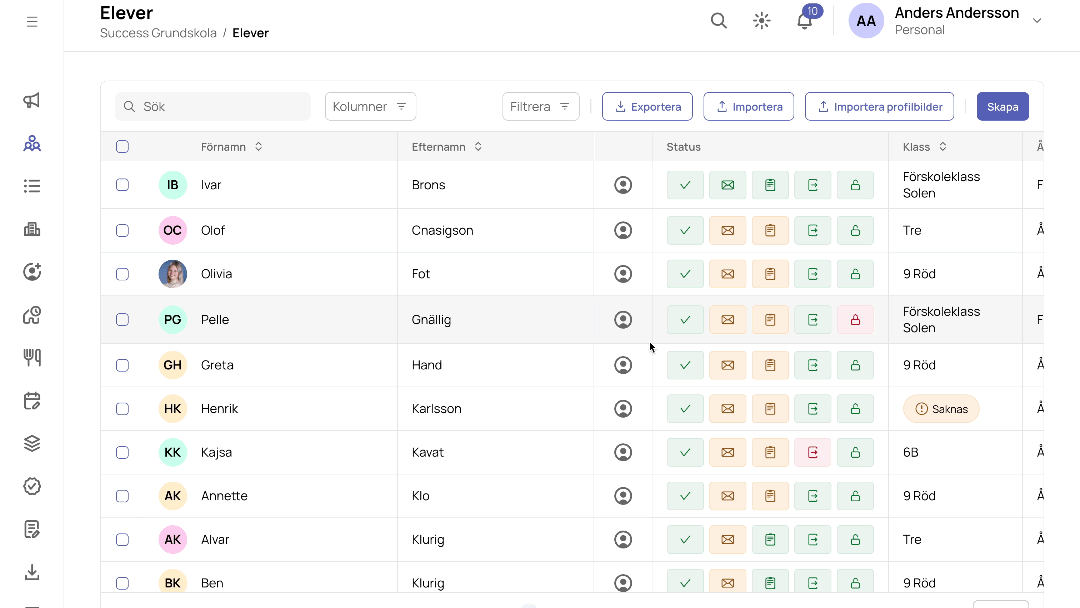Click orange clipboard status icon for Henrik
Screen dimensions: 1080x608
coord(770,409)
